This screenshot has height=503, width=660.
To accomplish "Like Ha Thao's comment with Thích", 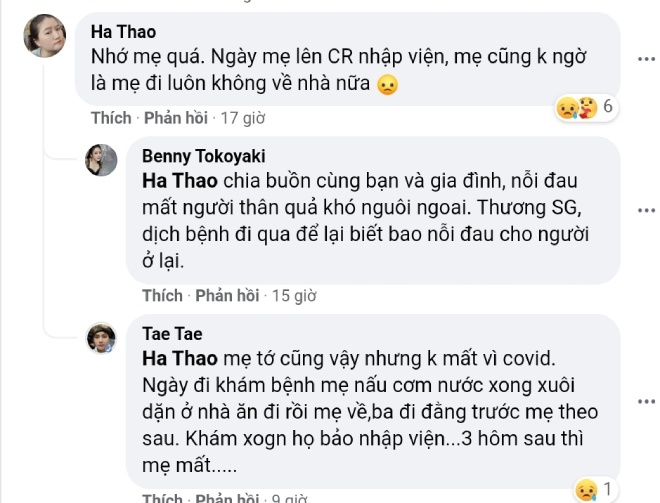I will coord(111,118).
